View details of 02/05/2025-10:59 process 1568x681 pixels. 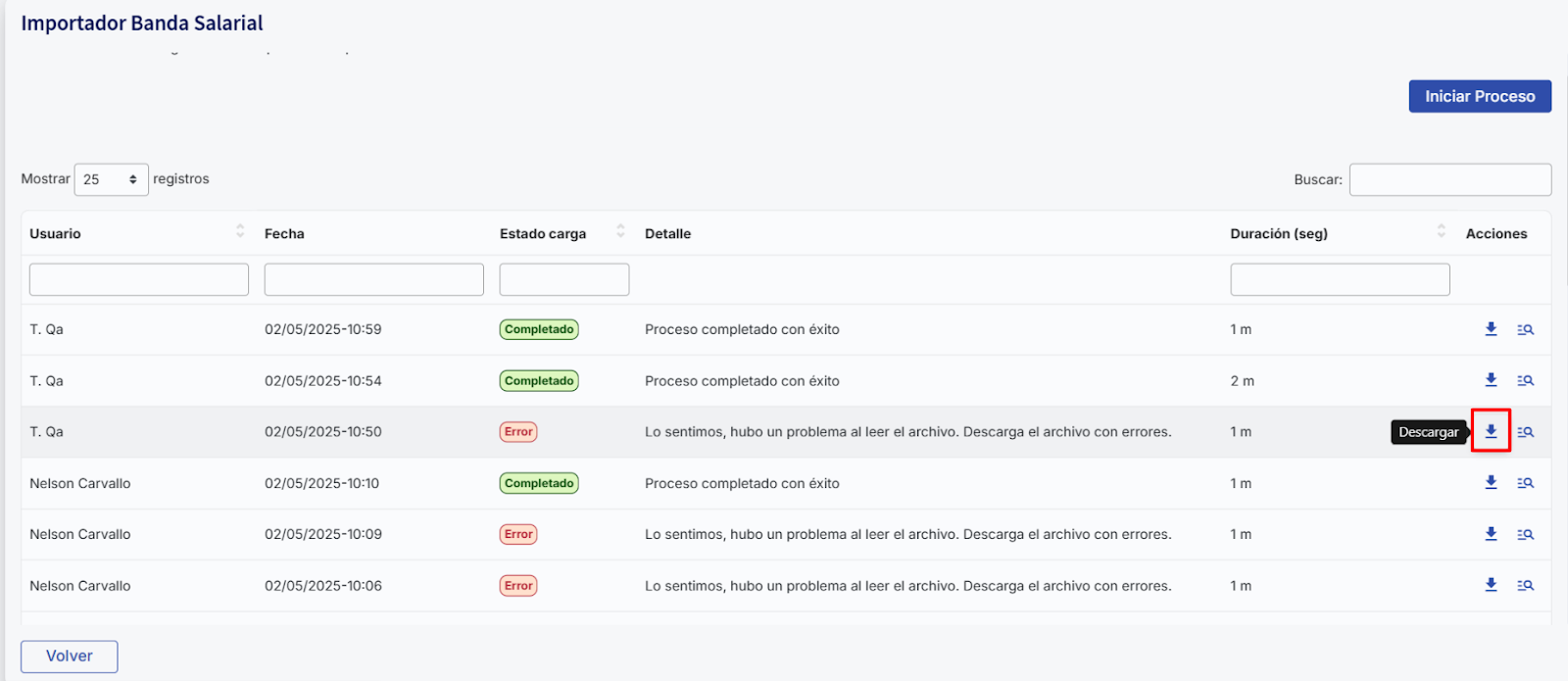[x=1525, y=329]
